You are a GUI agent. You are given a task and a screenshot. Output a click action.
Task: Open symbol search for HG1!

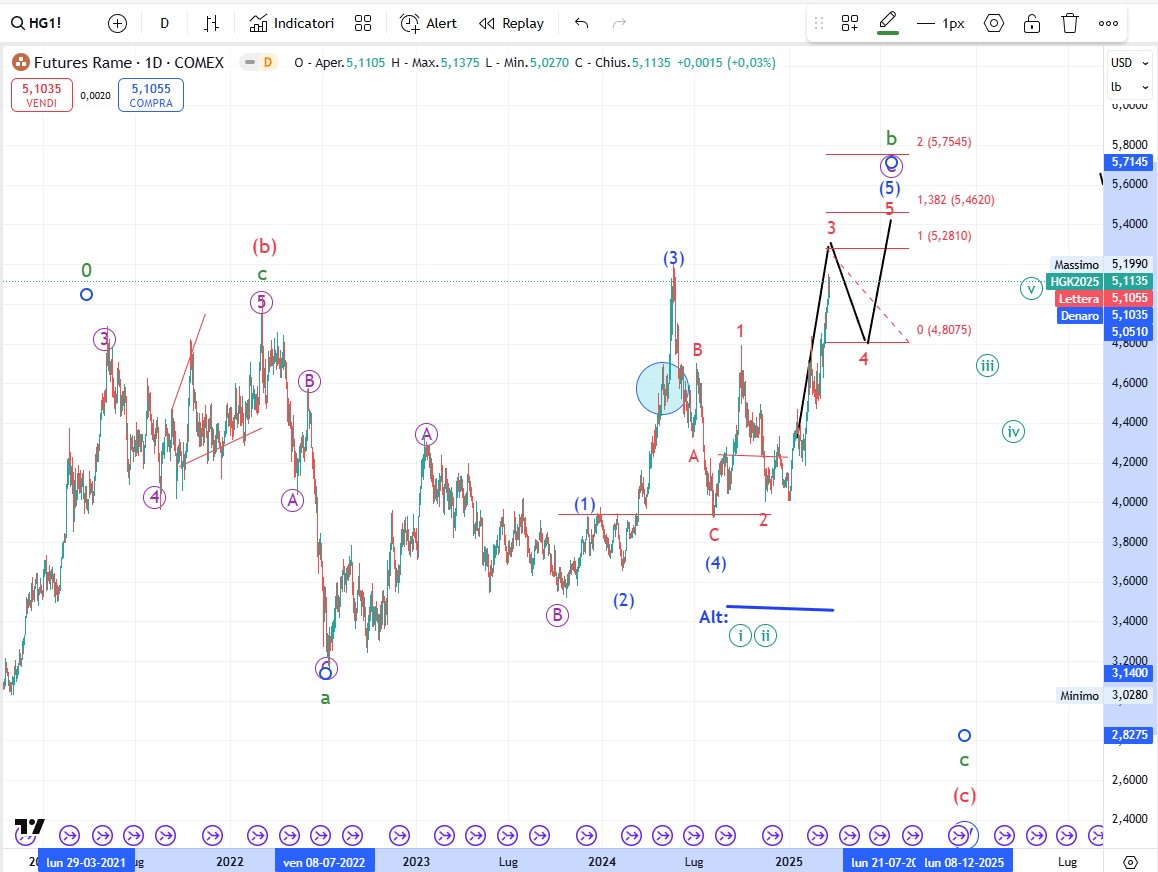coord(36,24)
